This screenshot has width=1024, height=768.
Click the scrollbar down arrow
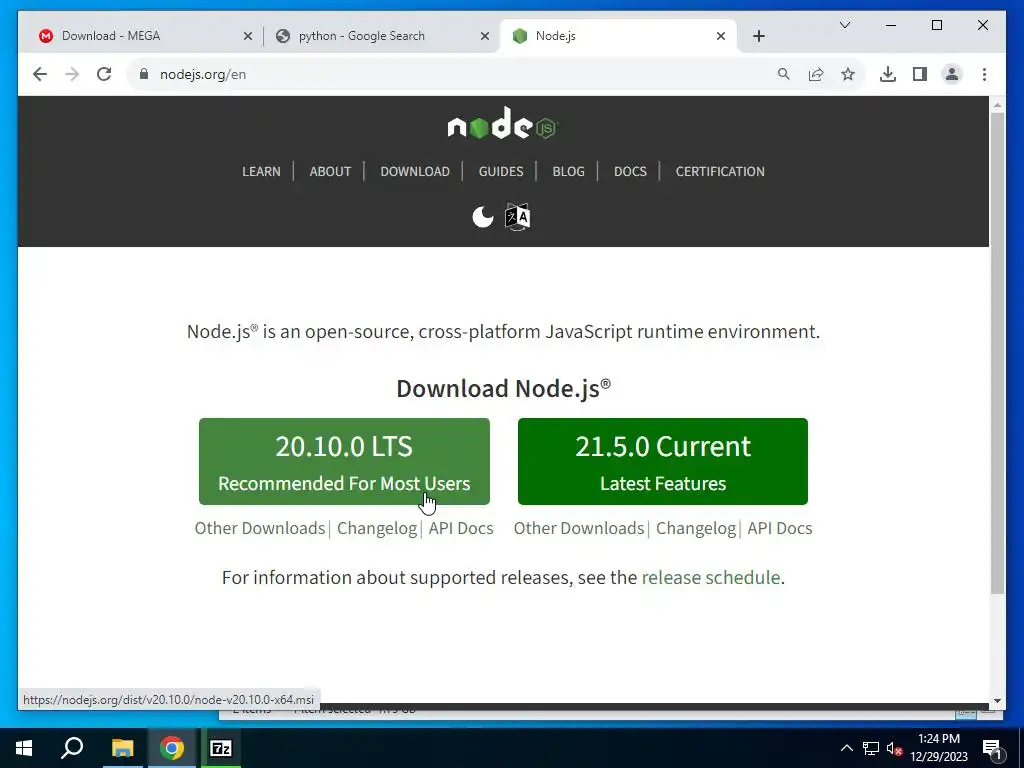(997, 701)
